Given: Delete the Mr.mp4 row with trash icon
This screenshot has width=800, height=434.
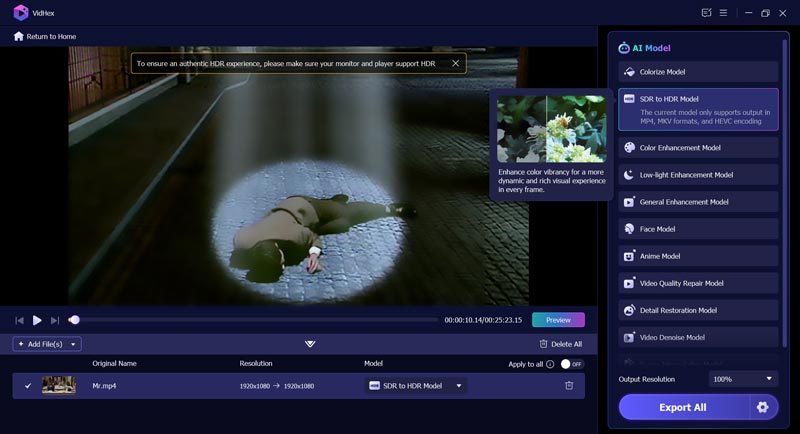Looking at the screenshot, I should [569, 386].
